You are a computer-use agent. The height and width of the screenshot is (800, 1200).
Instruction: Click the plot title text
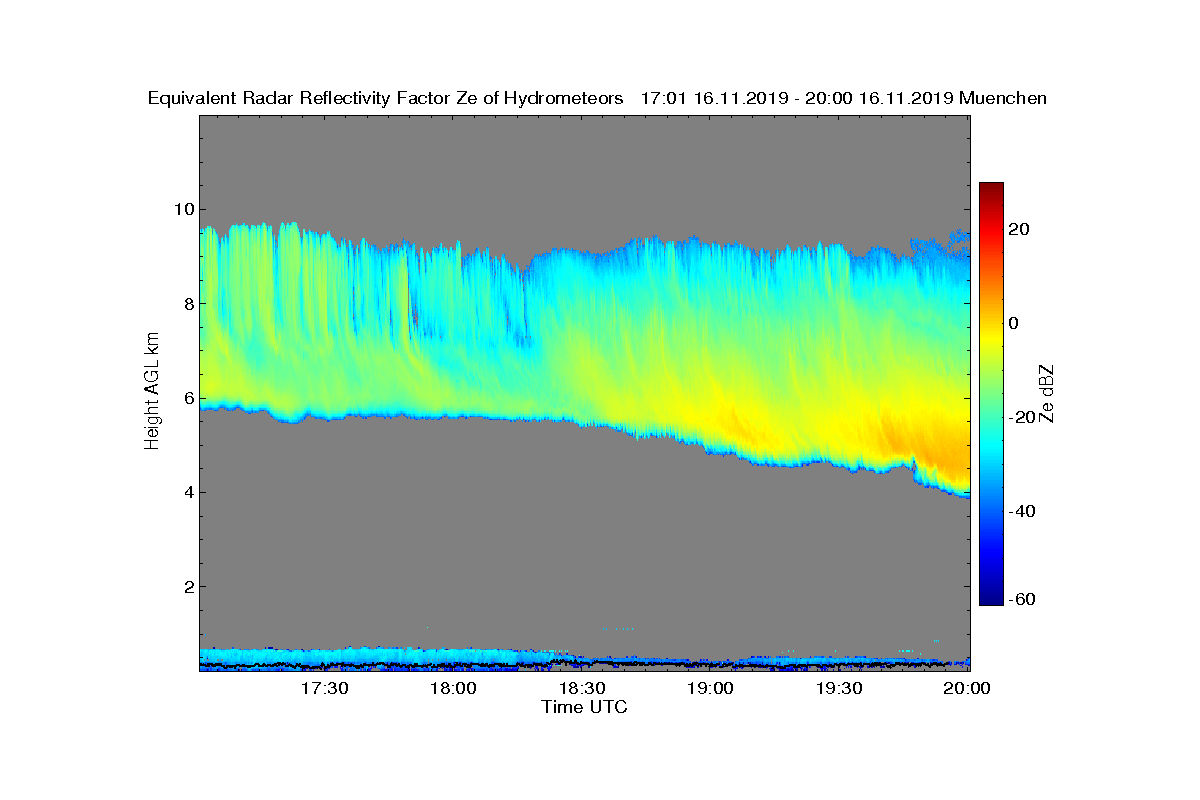click(597, 98)
